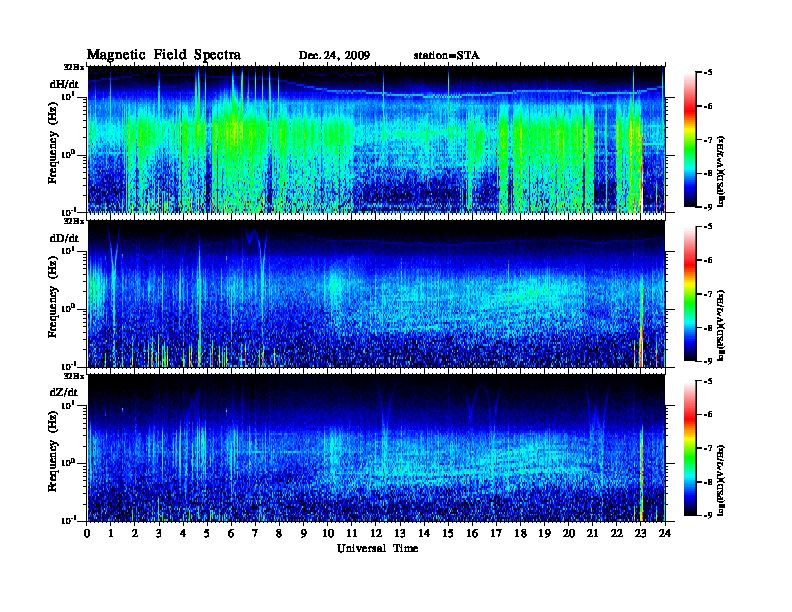Viewport: 792px width, 612px height.
Task: Click inside the dD/dt spectrogram panel
Action: click(376, 294)
